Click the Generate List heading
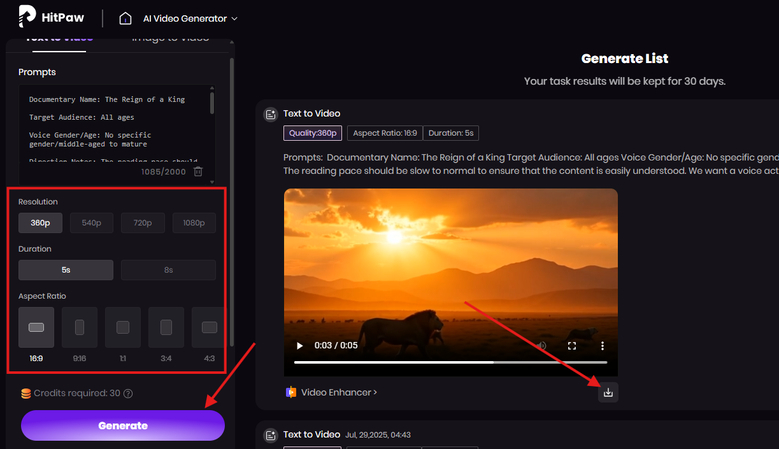 (624, 59)
